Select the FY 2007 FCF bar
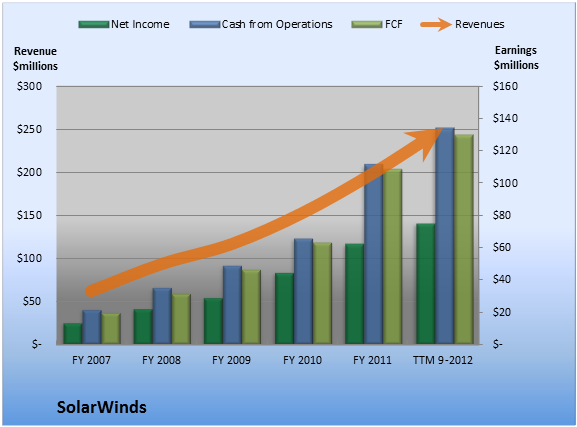 click(111, 329)
